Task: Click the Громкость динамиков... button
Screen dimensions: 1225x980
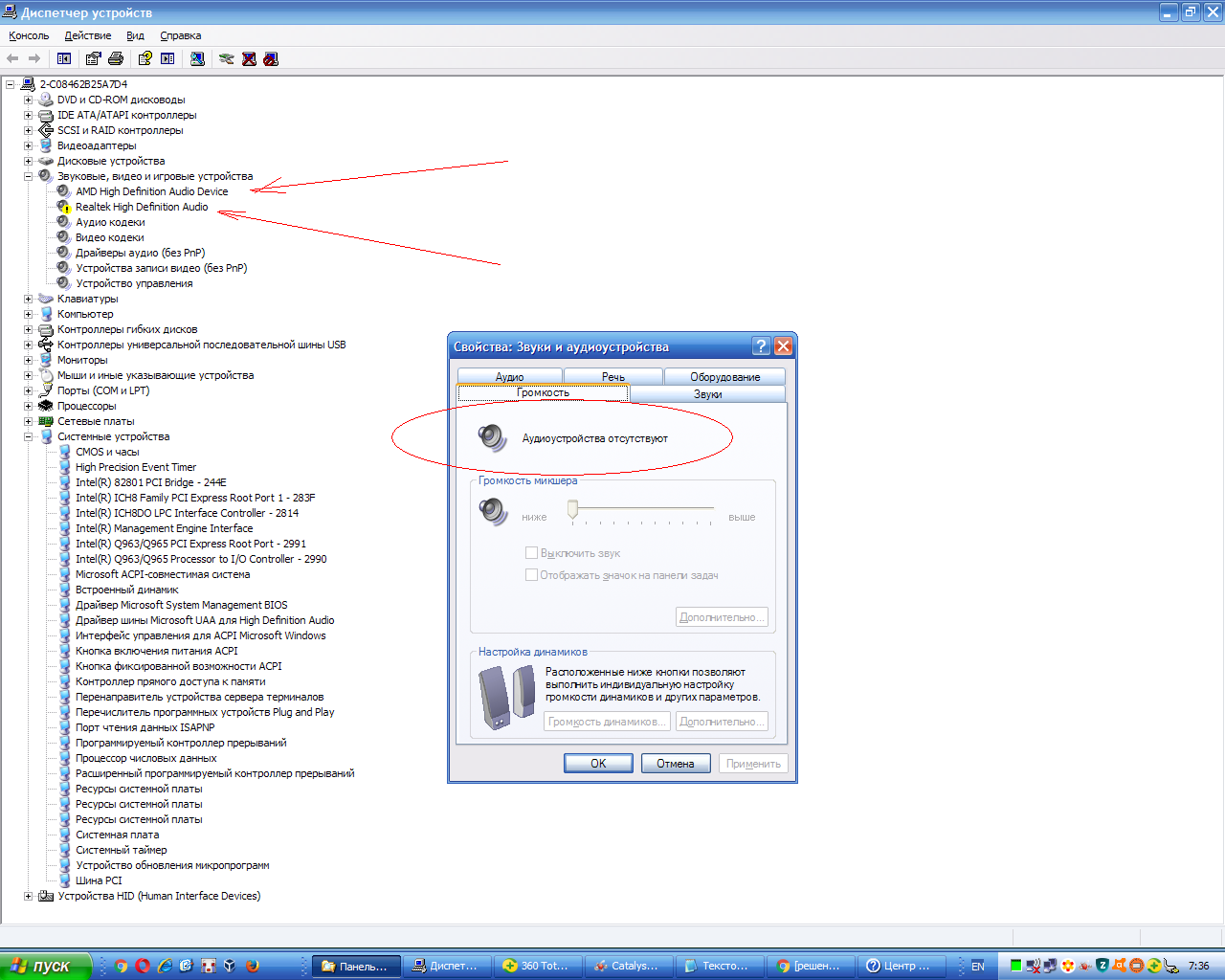Action: [x=608, y=722]
